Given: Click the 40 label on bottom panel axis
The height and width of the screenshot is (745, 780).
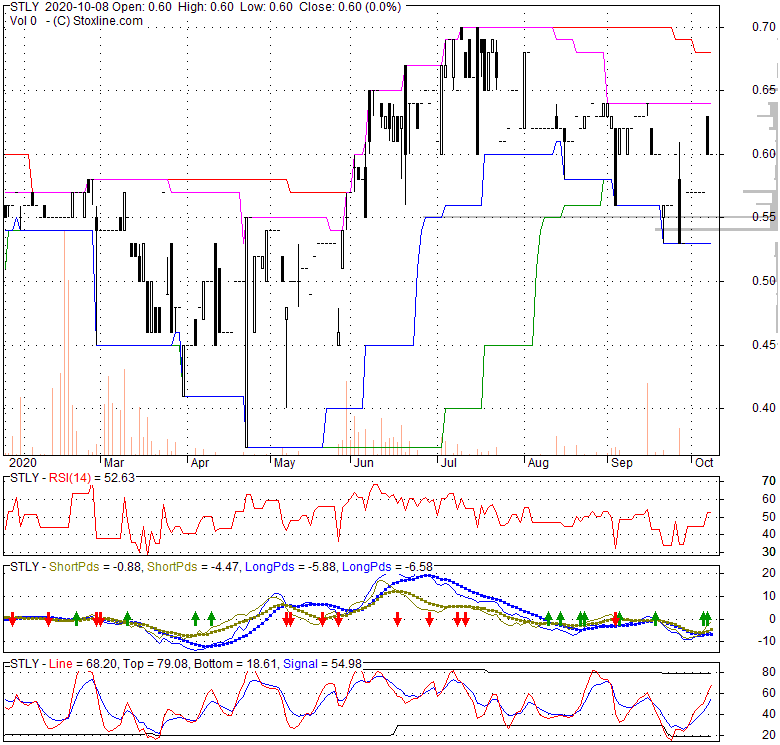Looking at the screenshot, I should tap(769, 714).
